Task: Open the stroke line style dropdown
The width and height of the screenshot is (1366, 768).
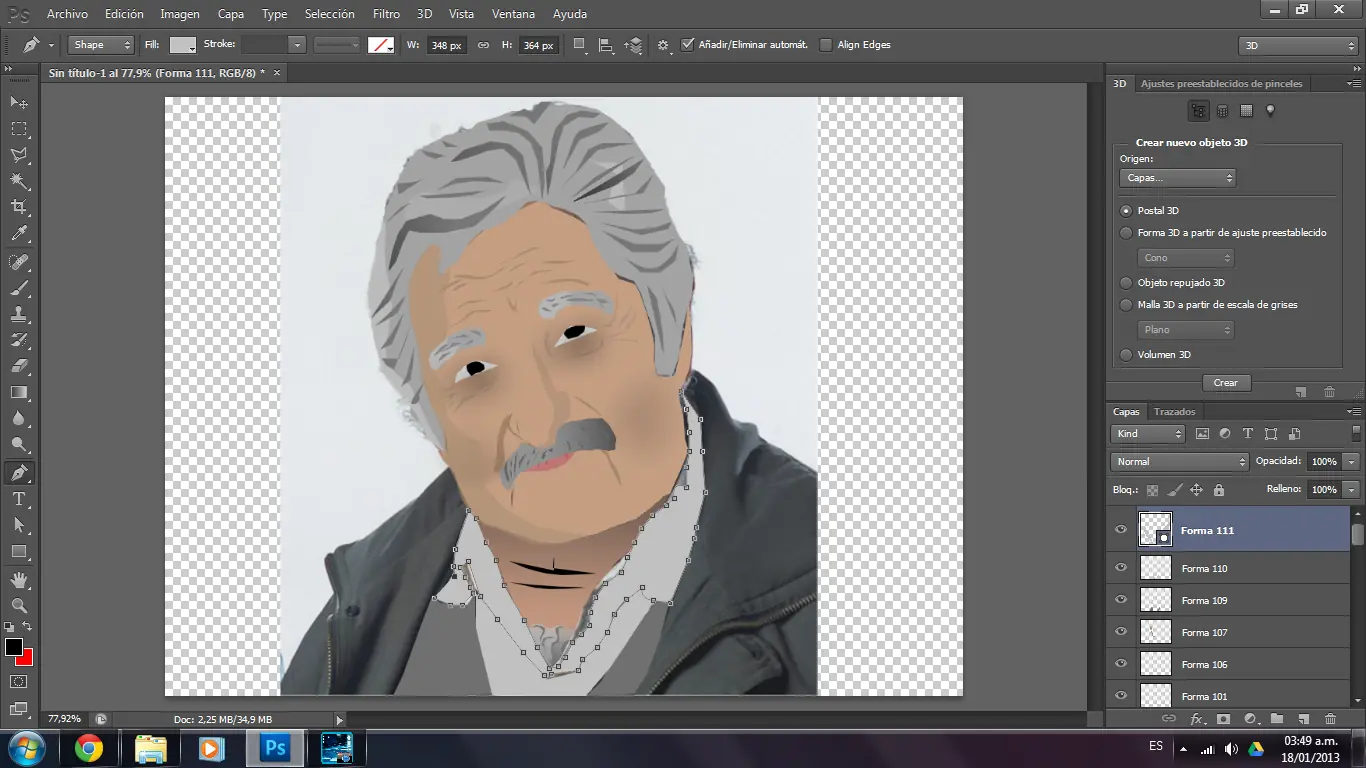Action: 337,45
